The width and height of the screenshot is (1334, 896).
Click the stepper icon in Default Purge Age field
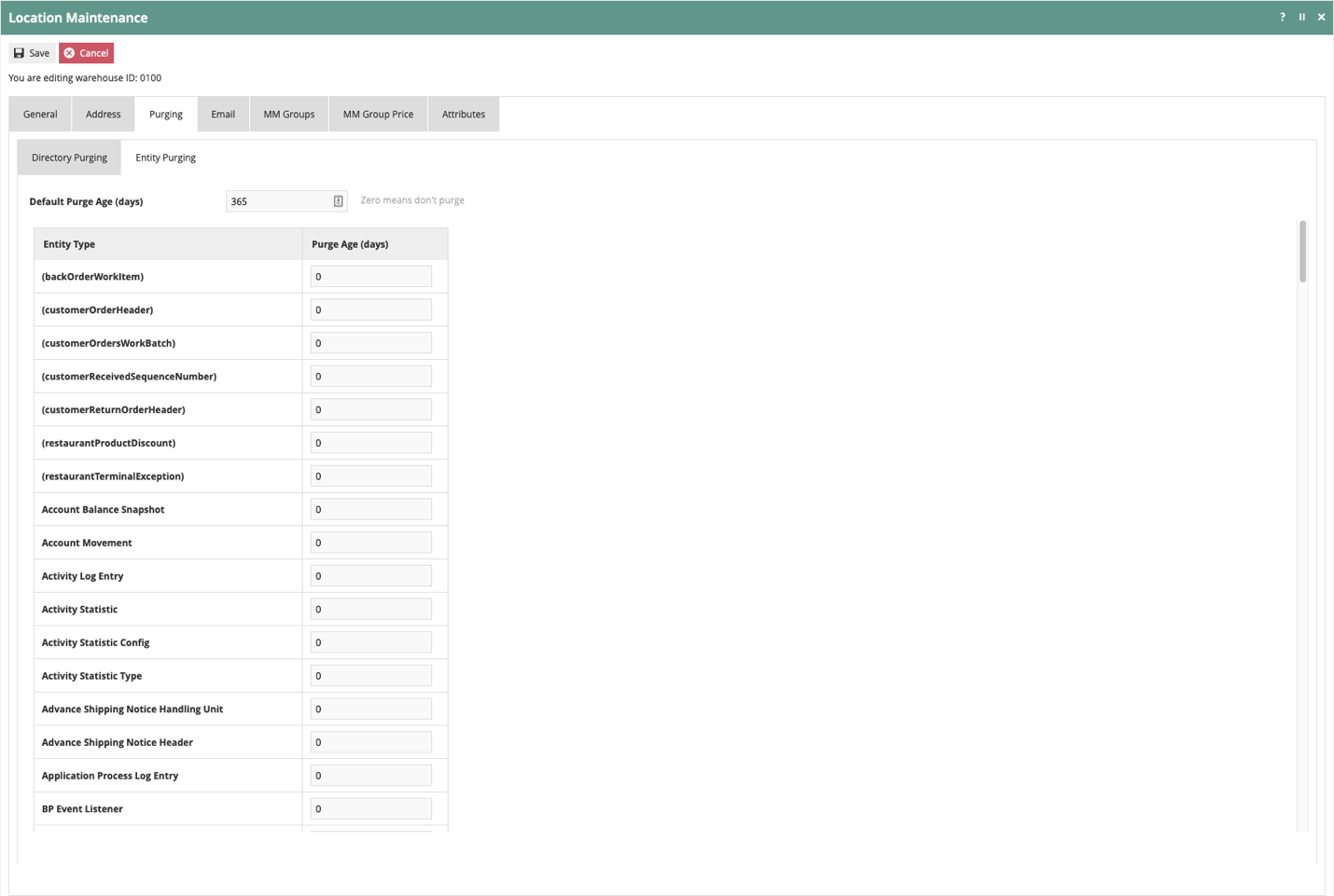click(338, 201)
